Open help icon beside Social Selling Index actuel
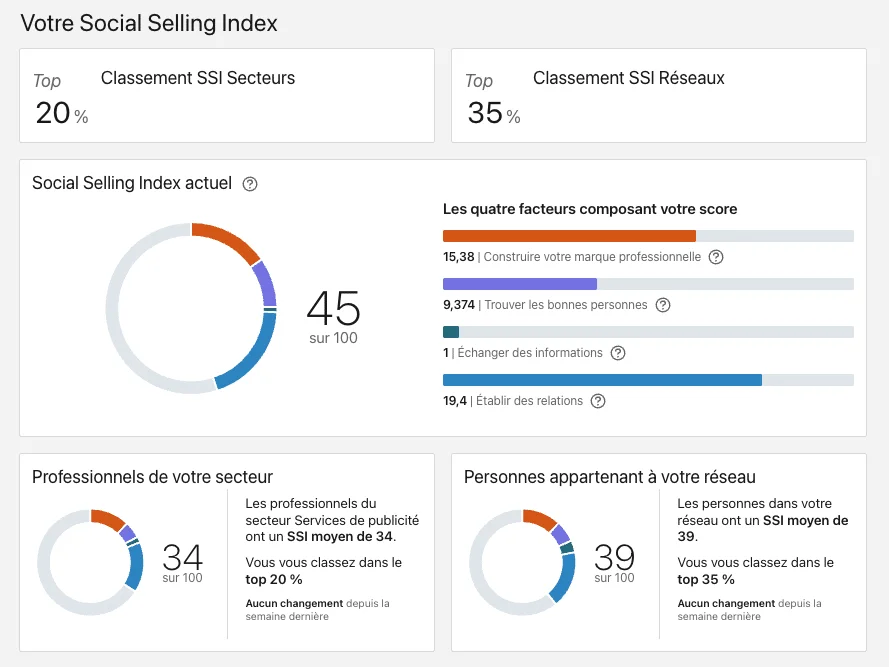 [x=250, y=184]
